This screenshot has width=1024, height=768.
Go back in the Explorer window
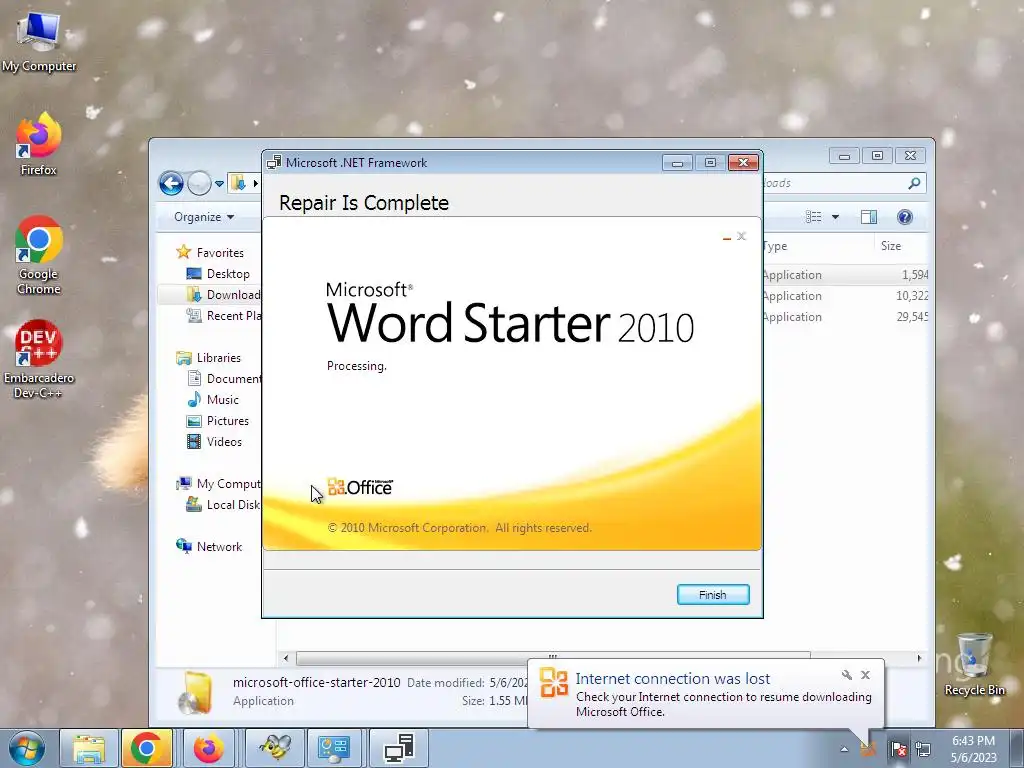click(x=171, y=184)
